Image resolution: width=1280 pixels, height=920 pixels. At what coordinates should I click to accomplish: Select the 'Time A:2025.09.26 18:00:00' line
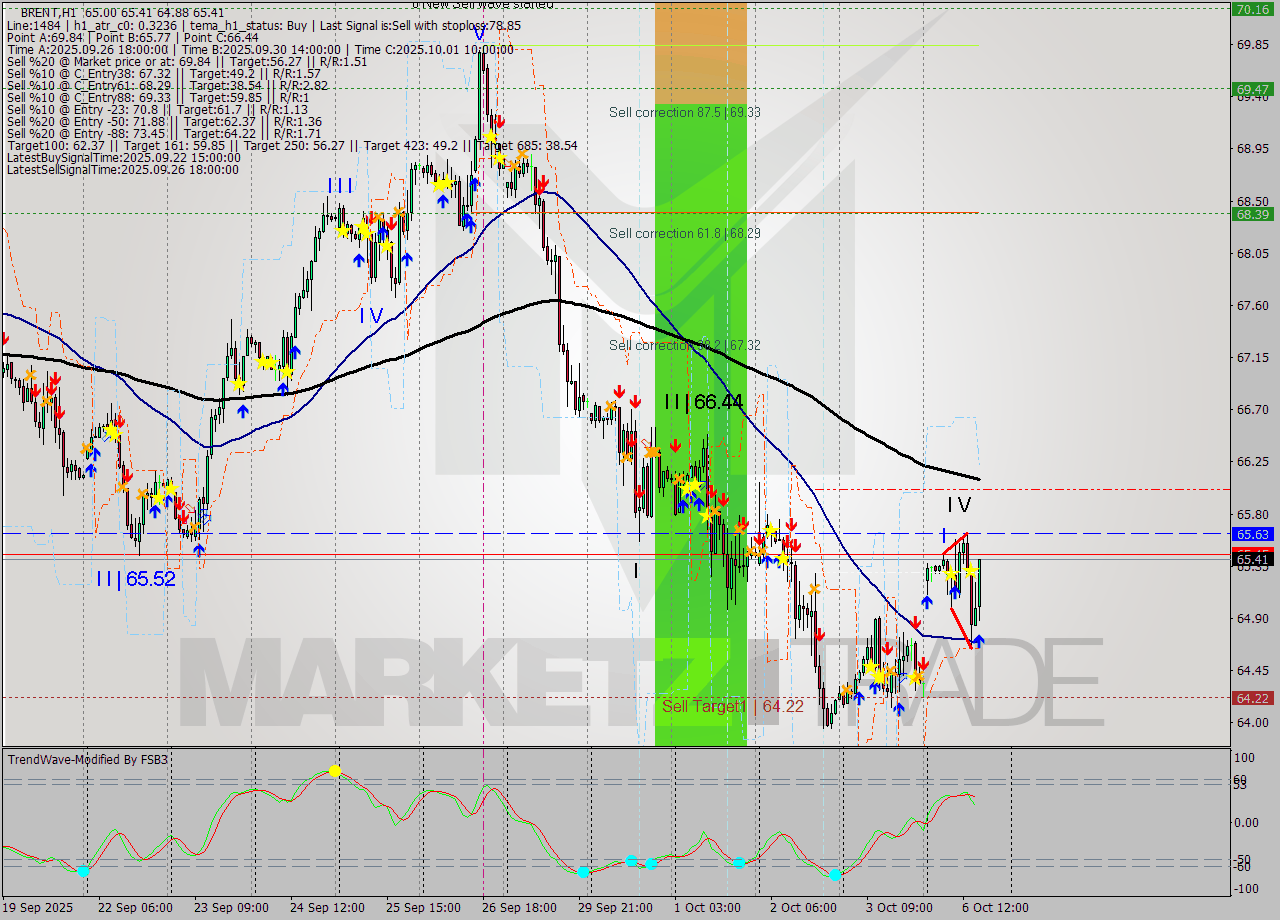click(x=260, y=50)
